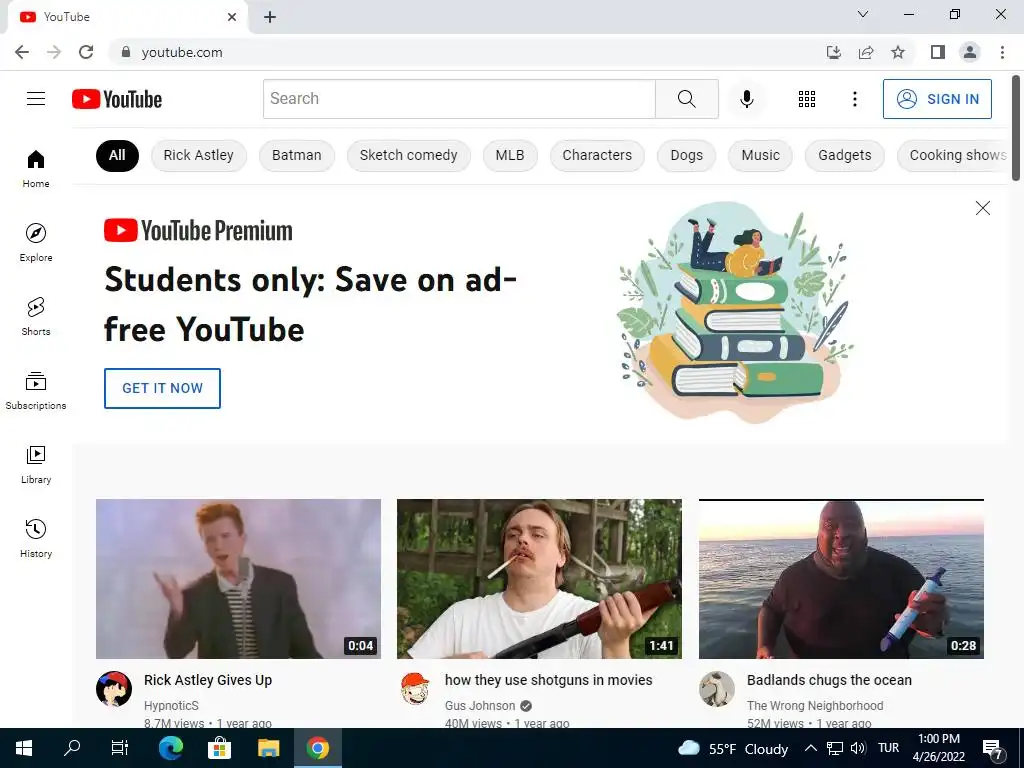Open Microsoft Store from taskbar
Viewport: 1024px width, 768px height.
click(x=219, y=748)
